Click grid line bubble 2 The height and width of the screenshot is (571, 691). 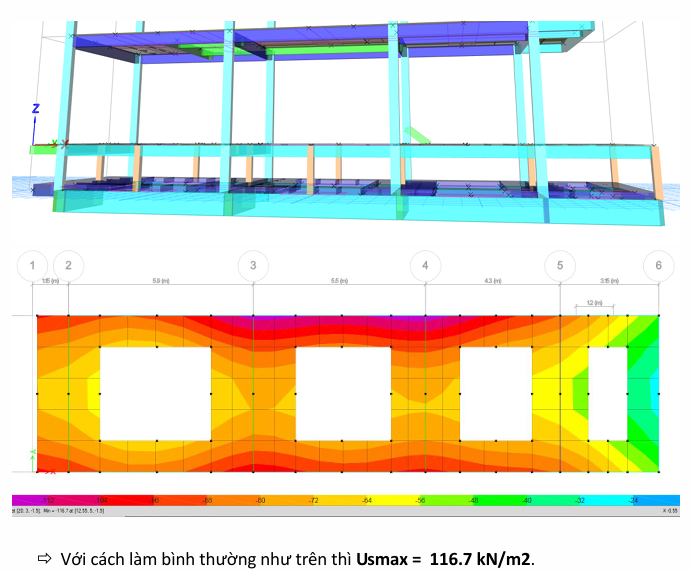pos(68,265)
